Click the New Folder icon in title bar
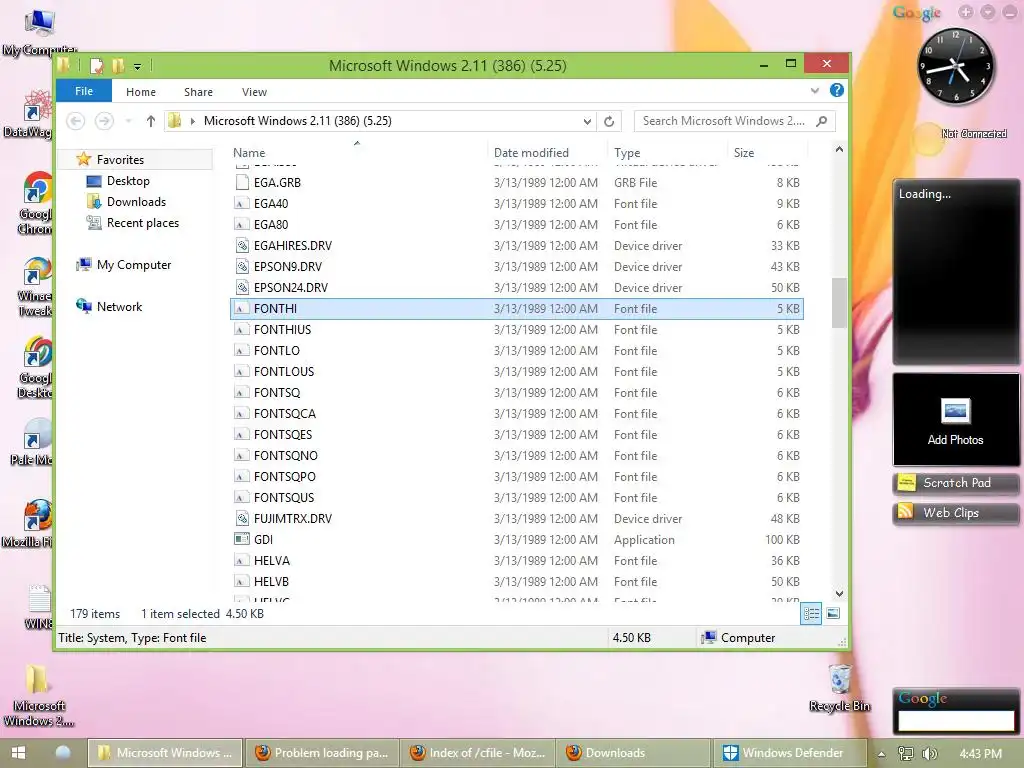 point(118,65)
